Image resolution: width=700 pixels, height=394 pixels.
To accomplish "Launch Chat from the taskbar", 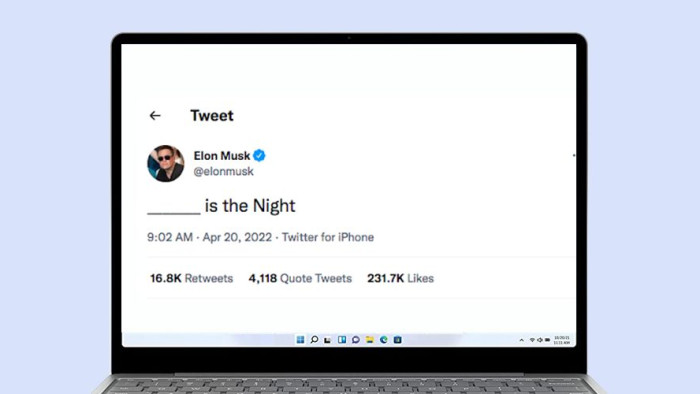I will (356, 340).
